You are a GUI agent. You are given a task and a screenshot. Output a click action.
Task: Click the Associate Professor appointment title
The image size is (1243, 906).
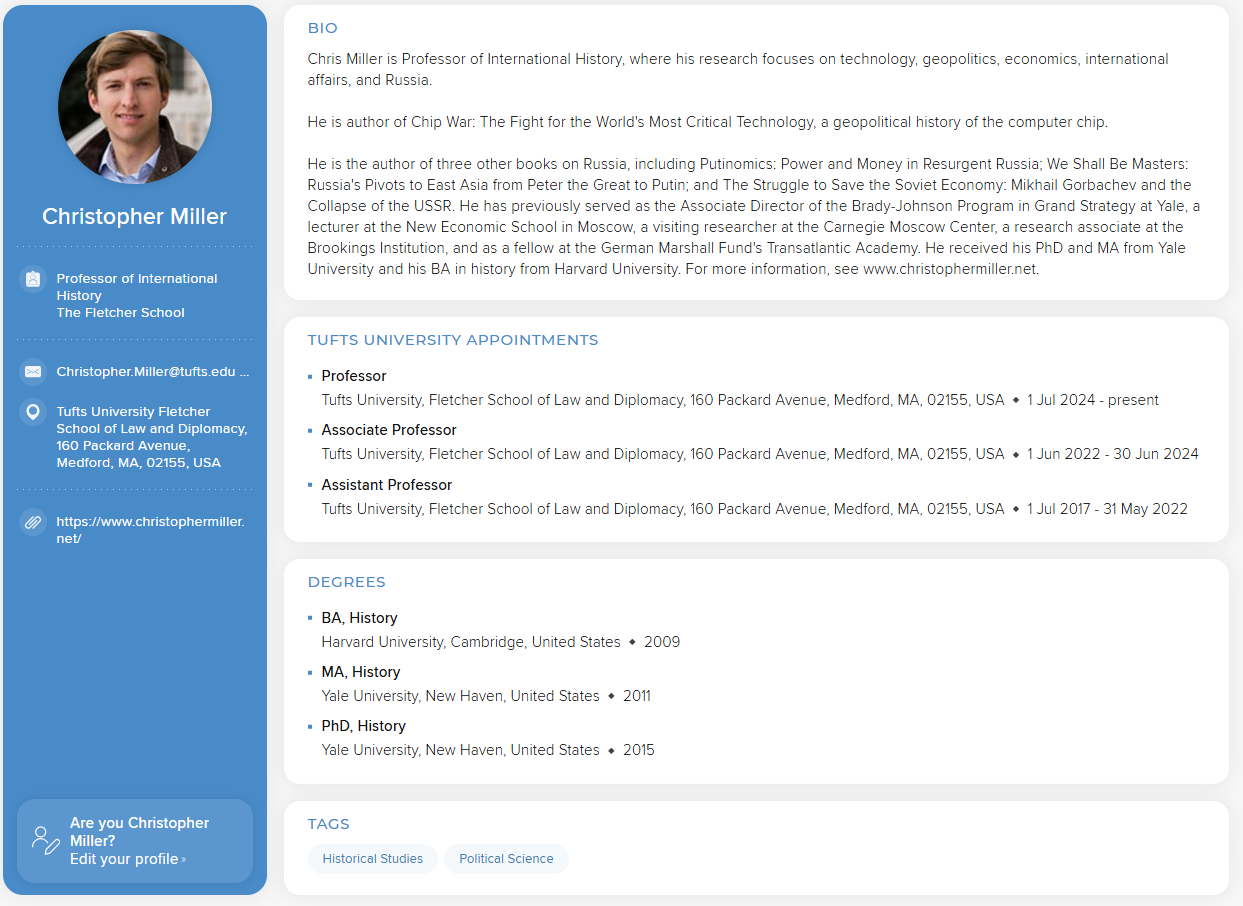(x=389, y=430)
